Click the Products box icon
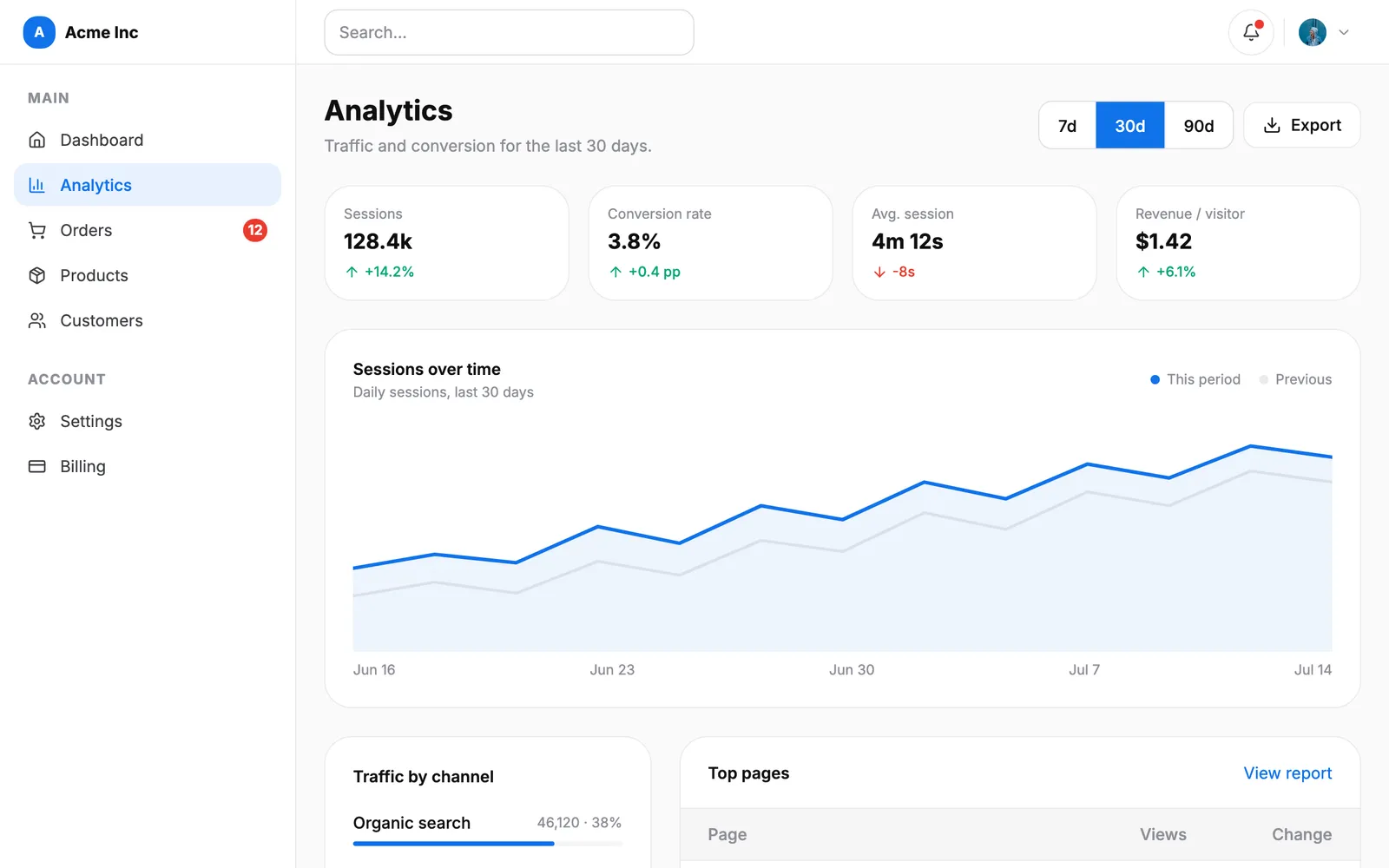1389x868 pixels. pos(37,275)
